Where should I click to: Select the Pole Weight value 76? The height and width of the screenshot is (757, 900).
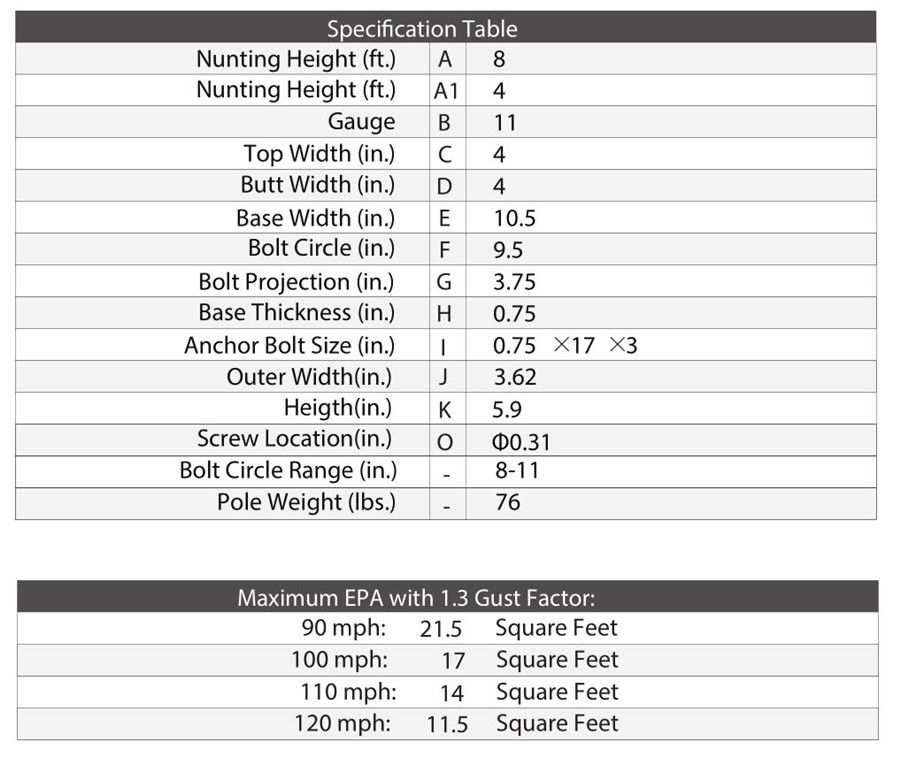point(507,502)
